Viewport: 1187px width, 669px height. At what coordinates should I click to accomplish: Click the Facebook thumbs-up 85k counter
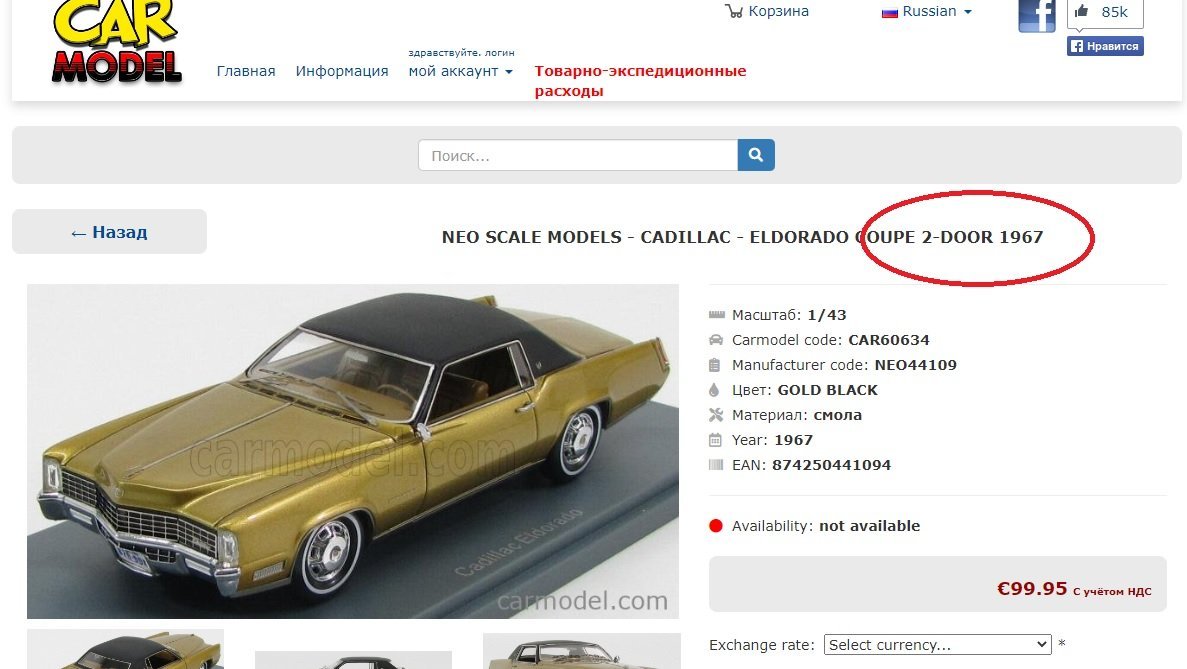click(1104, 13)
